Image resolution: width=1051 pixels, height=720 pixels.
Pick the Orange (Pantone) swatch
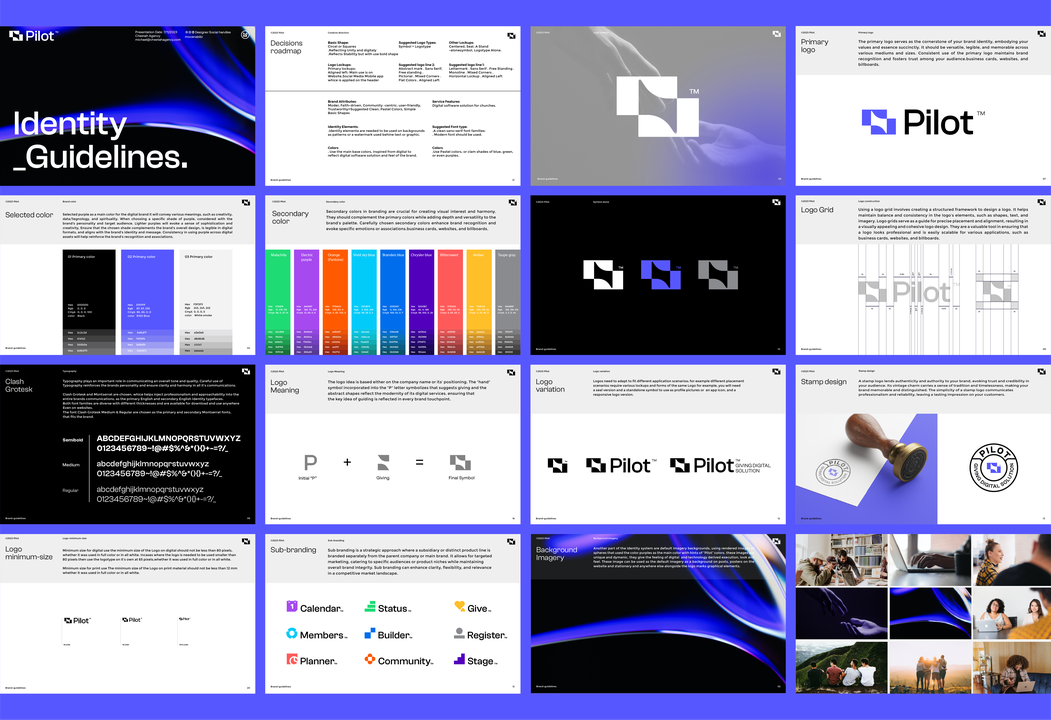(x=335, y=302)
